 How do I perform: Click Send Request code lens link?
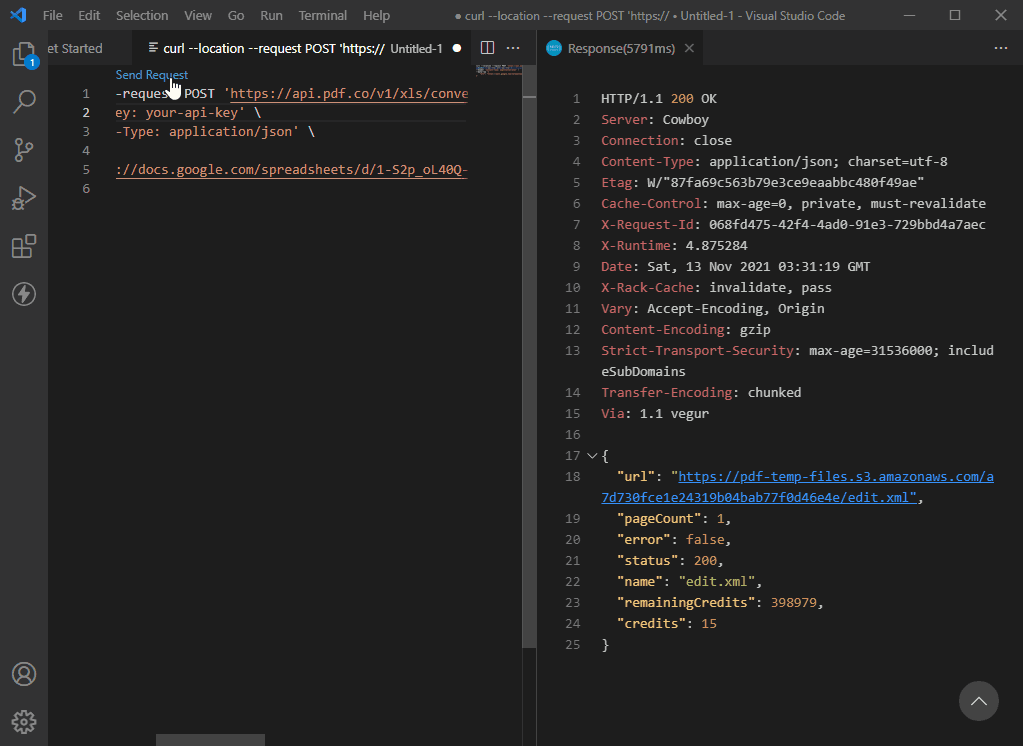[x=151, y=75]
